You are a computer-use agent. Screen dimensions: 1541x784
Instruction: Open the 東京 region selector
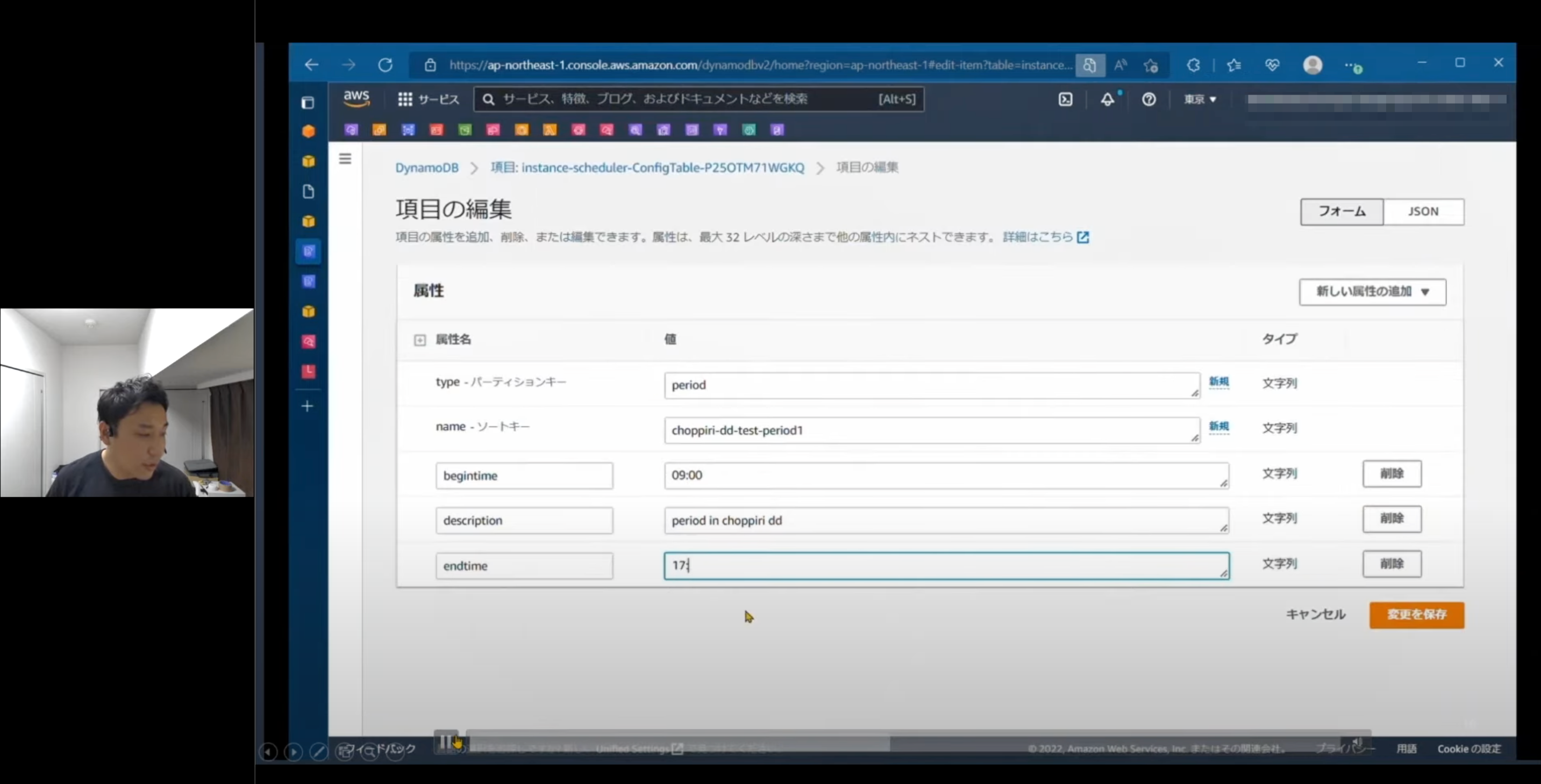point(1200,99)
